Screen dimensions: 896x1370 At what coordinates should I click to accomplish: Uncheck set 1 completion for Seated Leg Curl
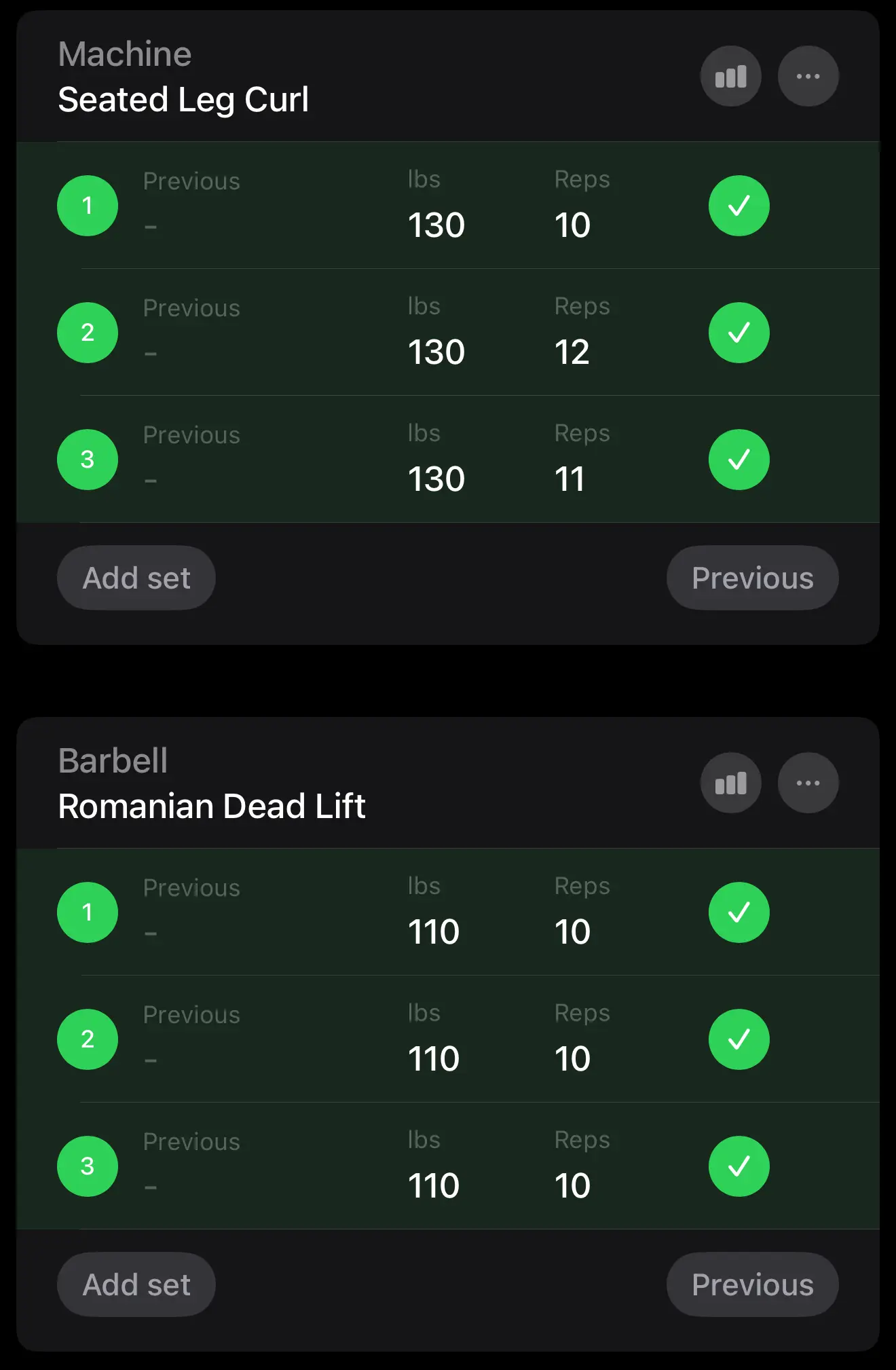pyautogui.click(x=739, y=206)
